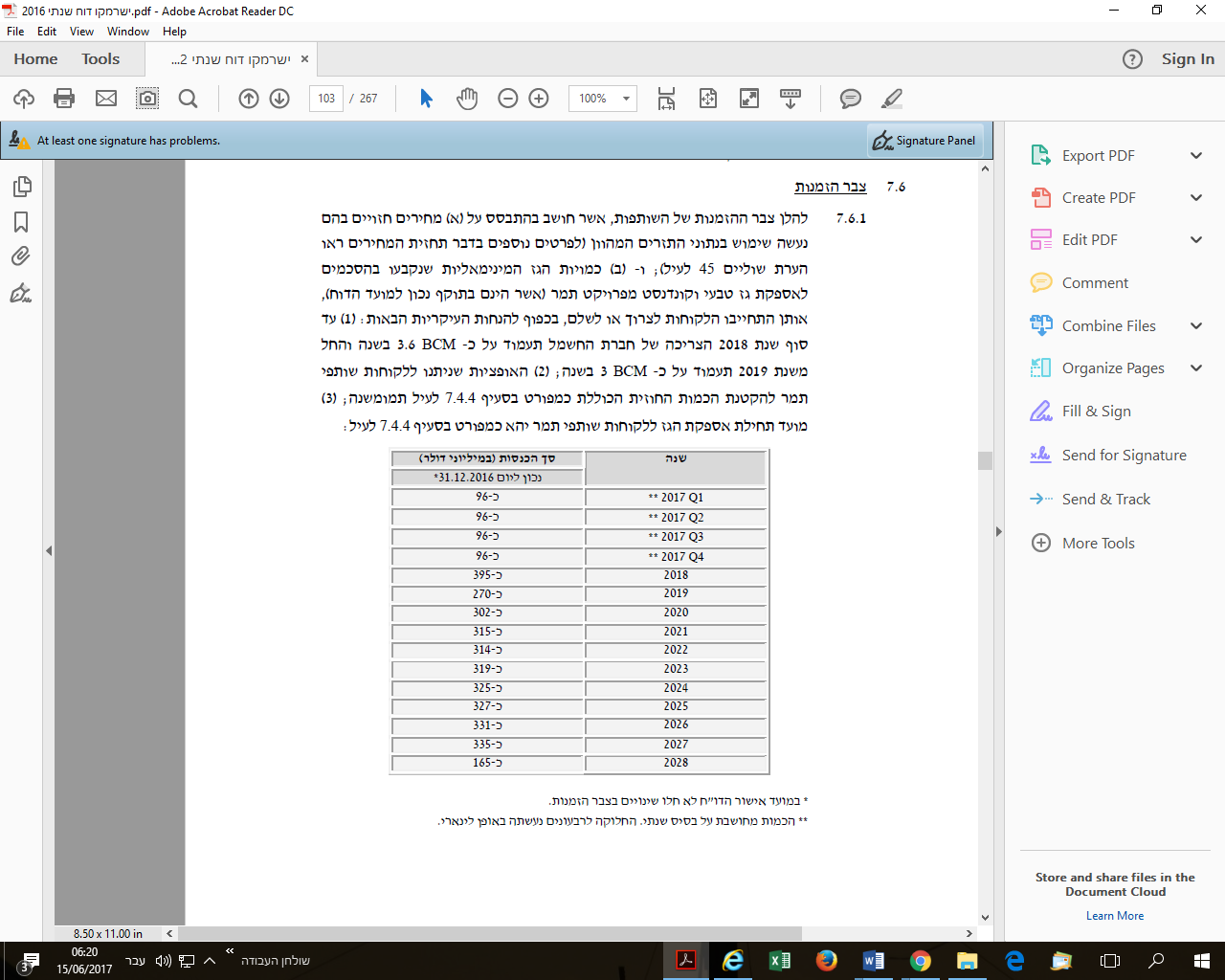Collapse the right tools pane arrow
The width and height of the screenshot is (1225, 980).
(998, 531)
